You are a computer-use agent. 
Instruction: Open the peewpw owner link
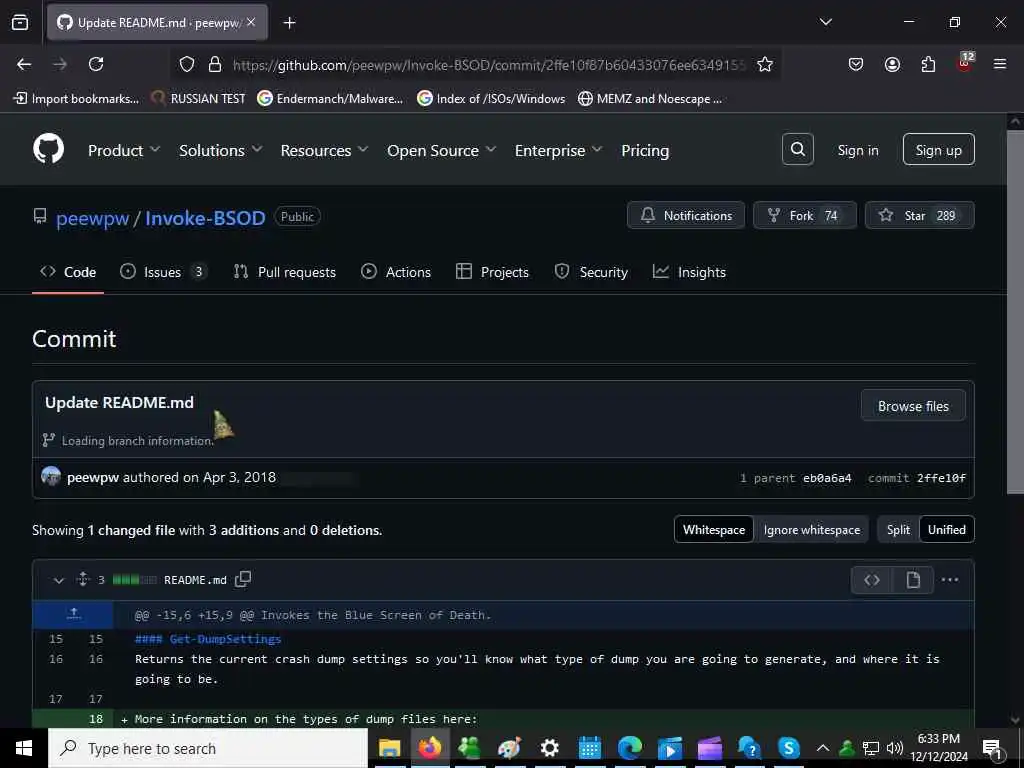point(92,217)
